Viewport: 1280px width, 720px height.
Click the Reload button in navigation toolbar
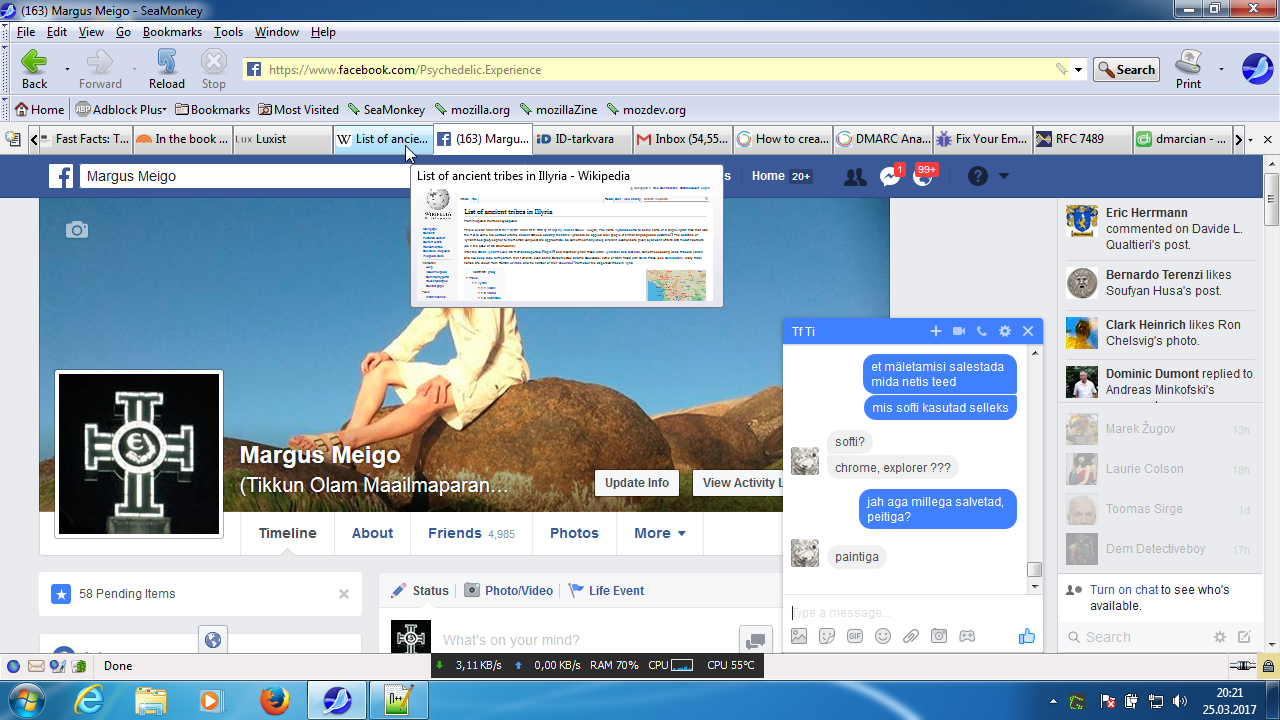click(166, 69)
